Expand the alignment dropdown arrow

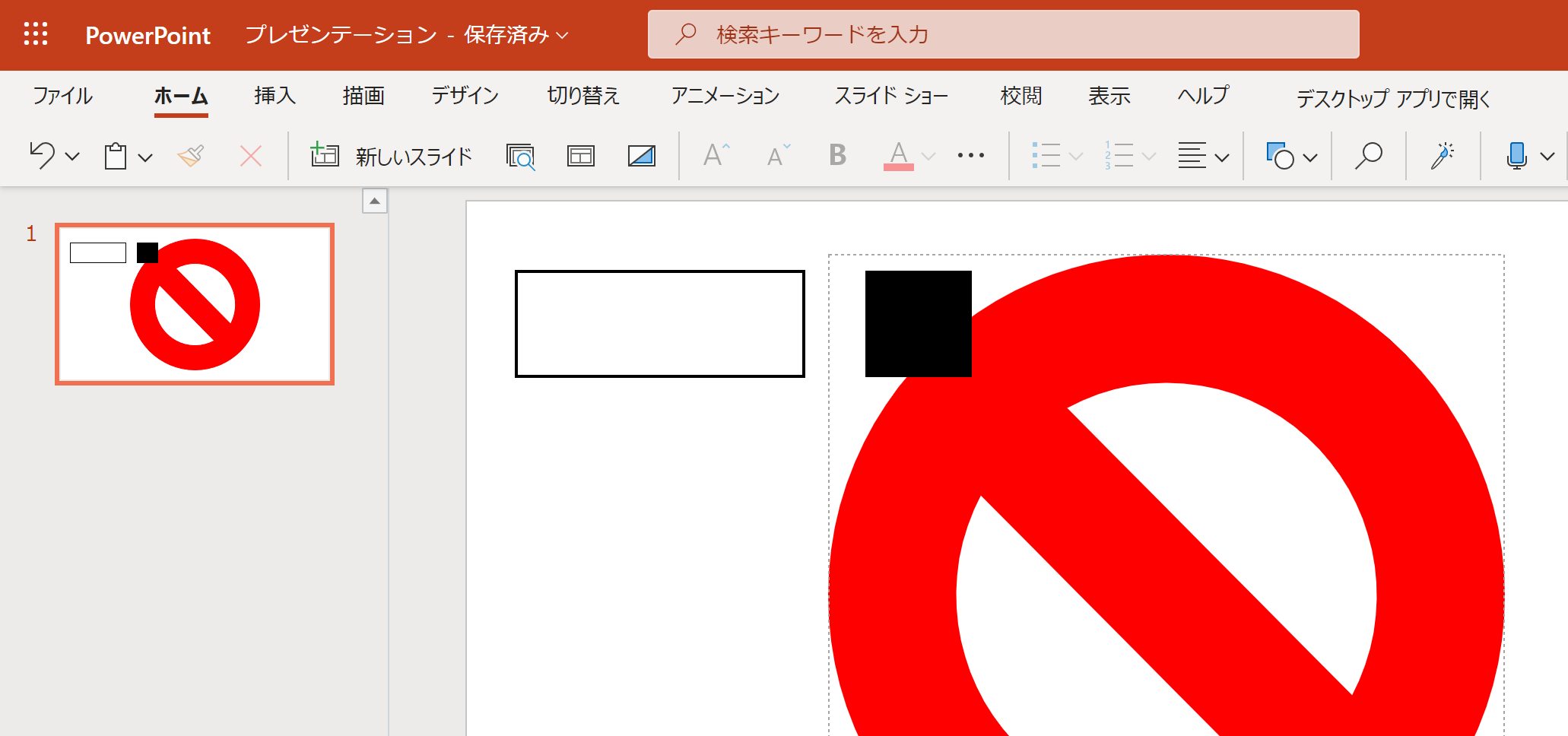pos(1223,157)
